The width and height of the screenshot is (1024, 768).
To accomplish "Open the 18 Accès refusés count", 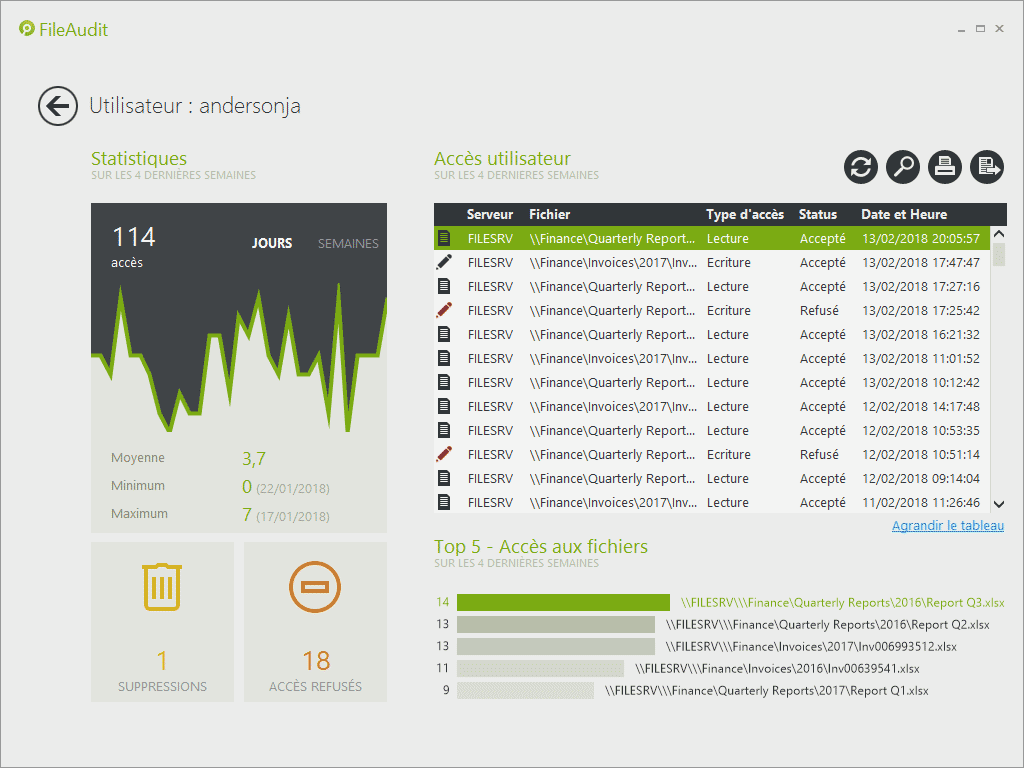I will 316,661.
